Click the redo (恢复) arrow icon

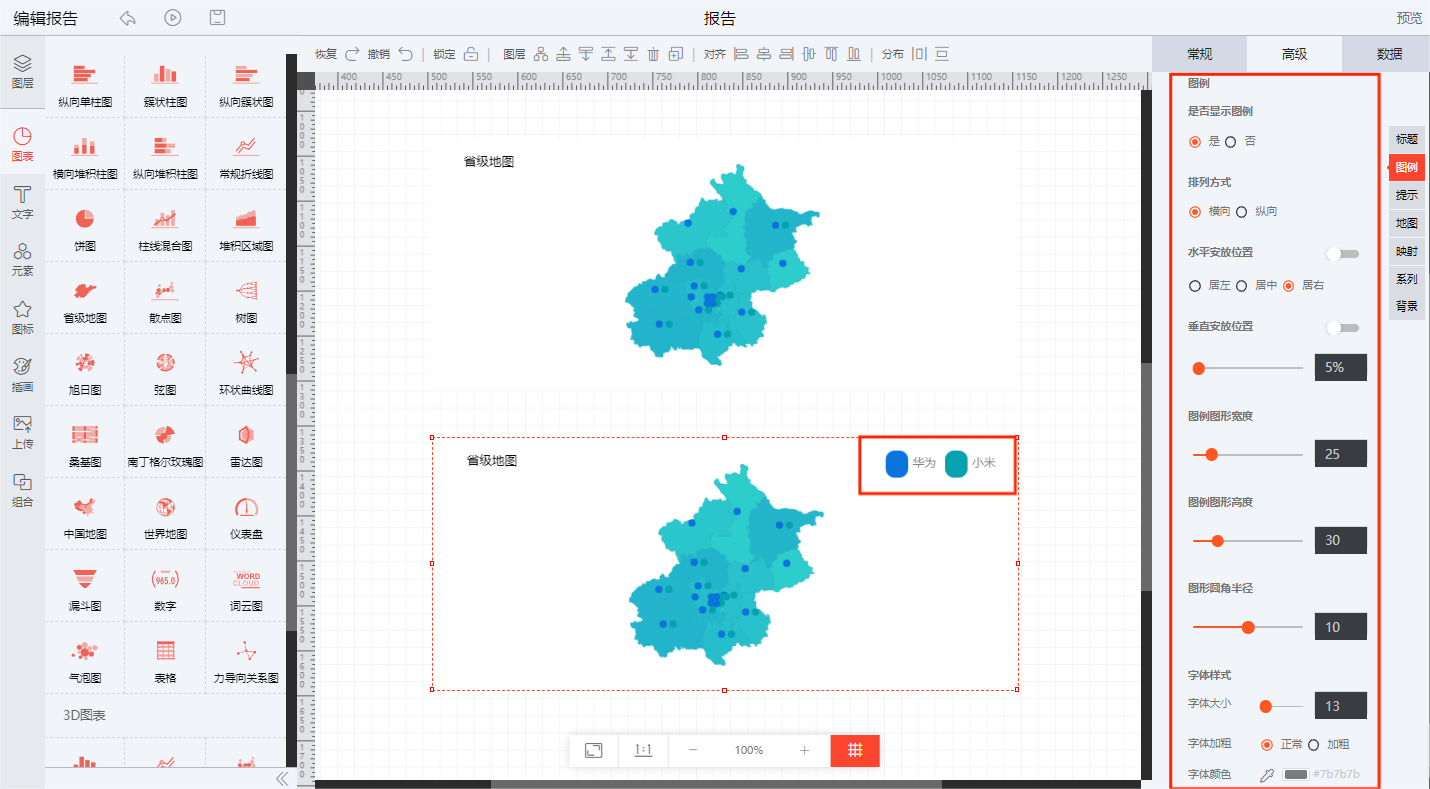[352, 54]
